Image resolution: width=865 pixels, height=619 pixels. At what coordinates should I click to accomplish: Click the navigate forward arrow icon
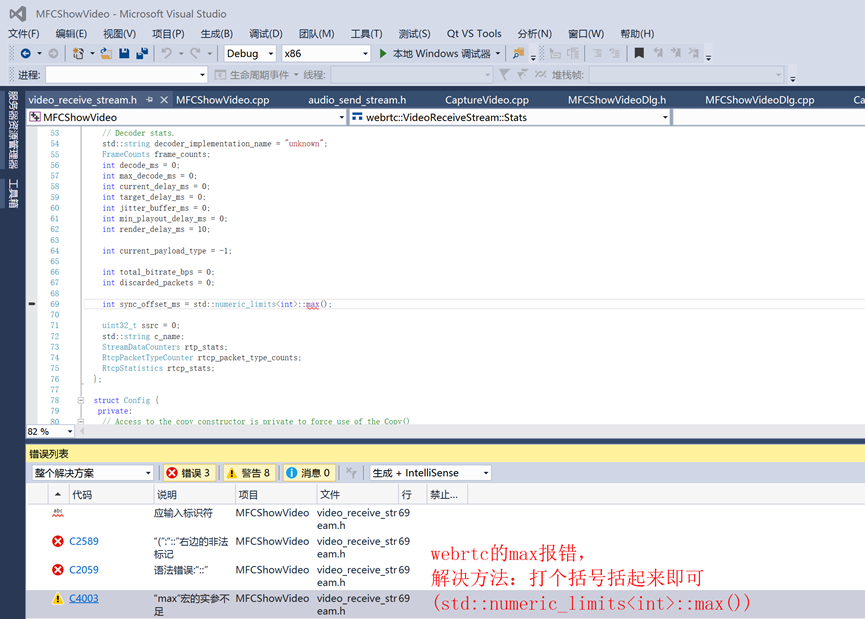coord(53,54)
